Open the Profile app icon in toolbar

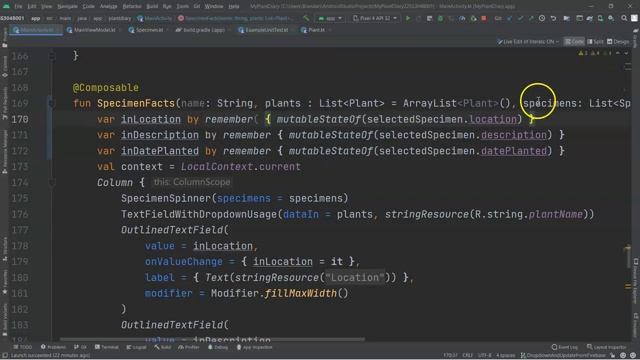click(x=462, y=18)
